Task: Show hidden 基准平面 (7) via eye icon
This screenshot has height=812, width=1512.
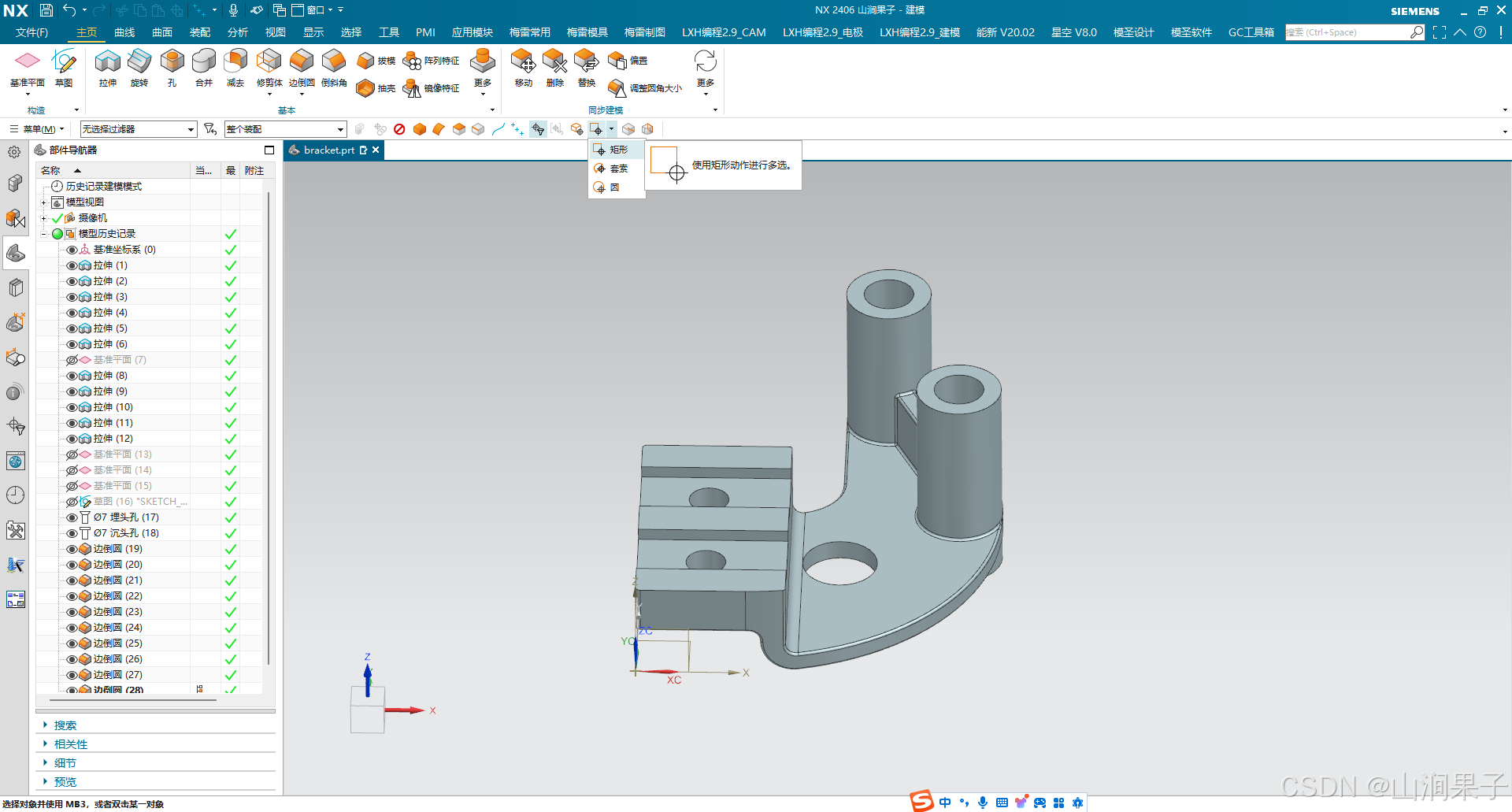Action: point(72,360)
